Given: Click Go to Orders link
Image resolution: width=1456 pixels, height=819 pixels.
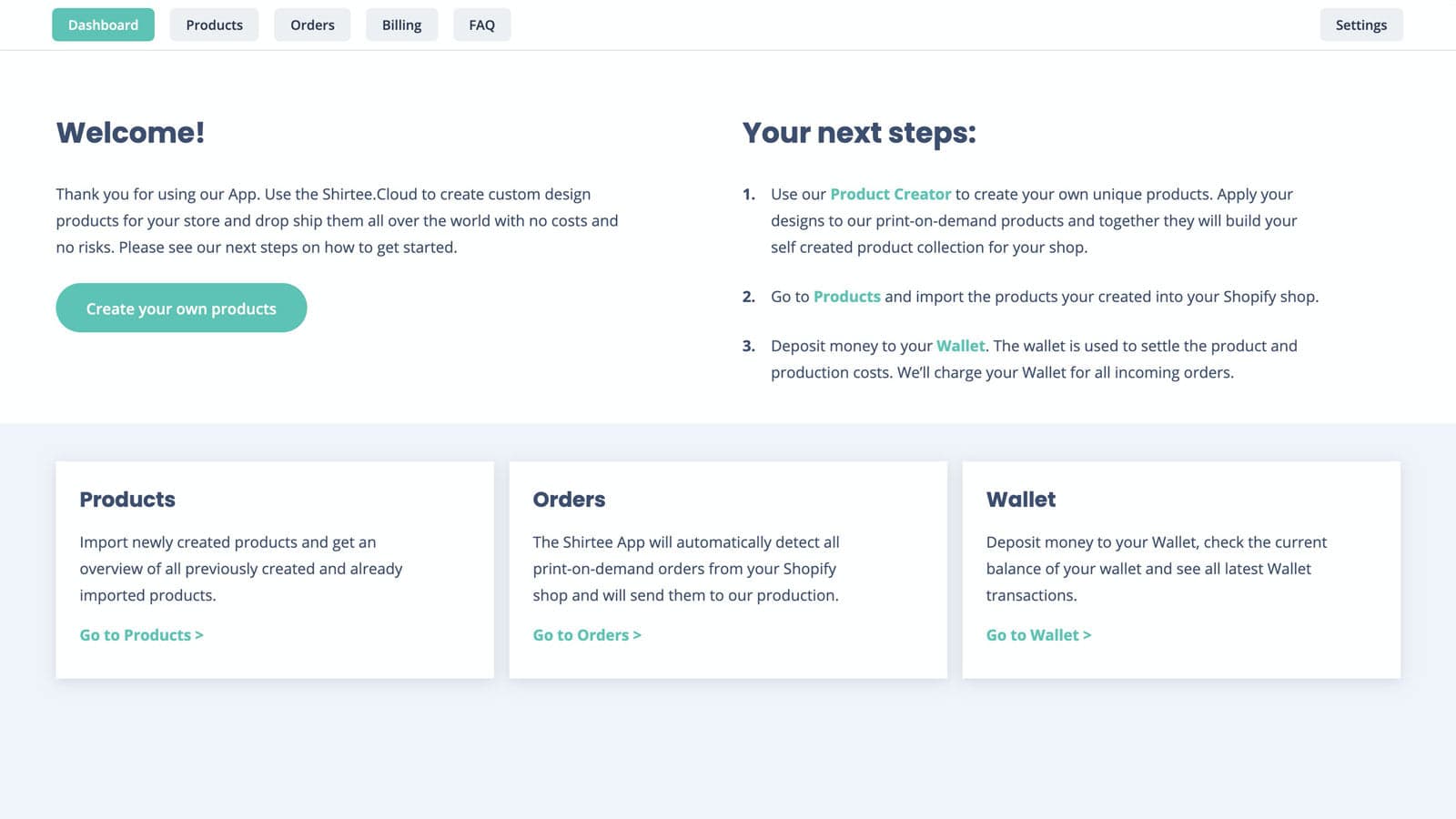Looking at the screenshot, I should (586, 634).
